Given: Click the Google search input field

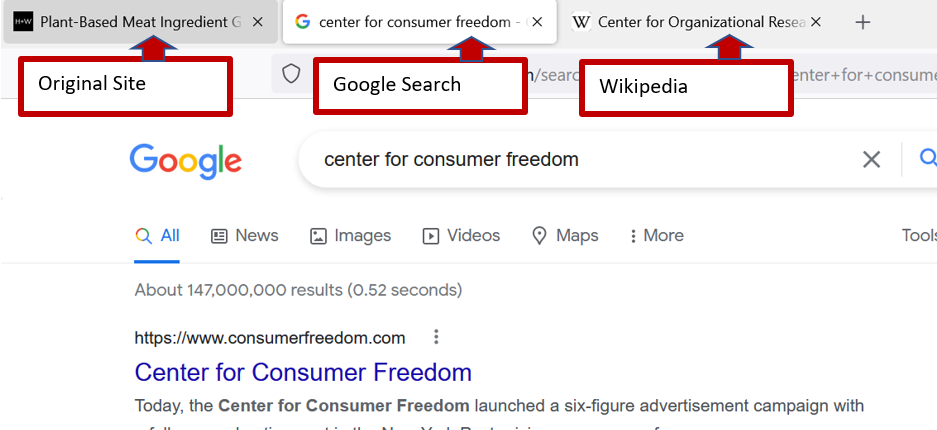Looking at the screenshot, I should 580,159.
